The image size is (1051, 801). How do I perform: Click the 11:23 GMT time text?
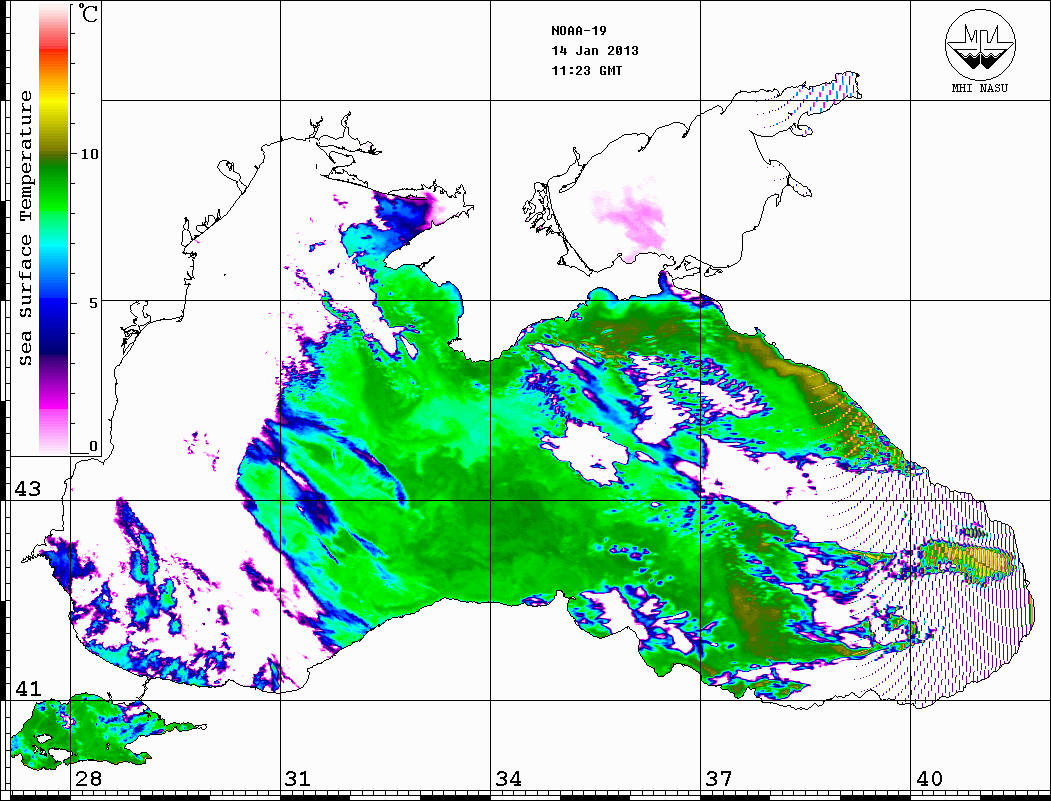point(586,71)
